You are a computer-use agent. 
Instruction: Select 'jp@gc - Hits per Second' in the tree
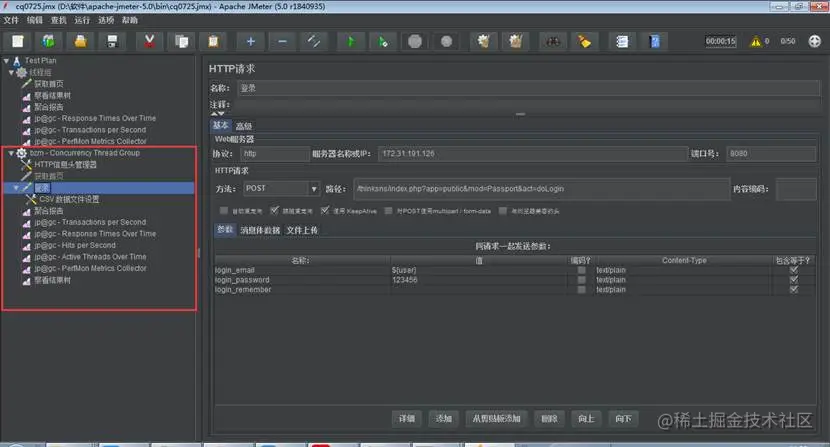pos(75,245)
